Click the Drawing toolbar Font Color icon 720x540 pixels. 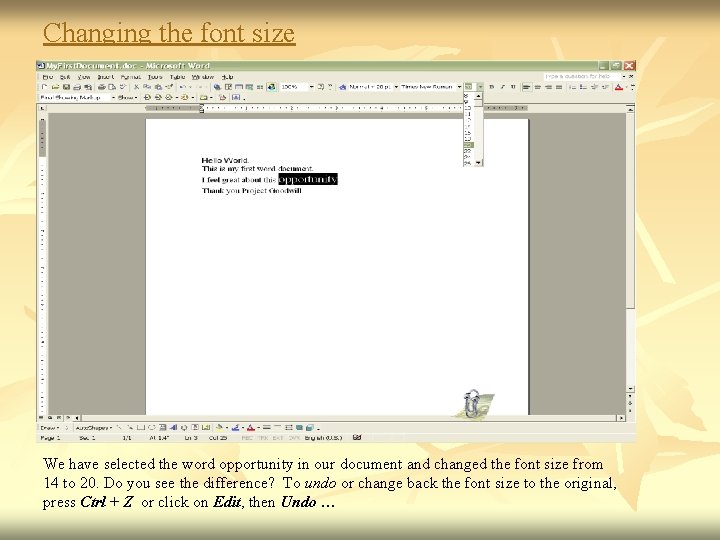pyautogui.click(x=251, y=428)
